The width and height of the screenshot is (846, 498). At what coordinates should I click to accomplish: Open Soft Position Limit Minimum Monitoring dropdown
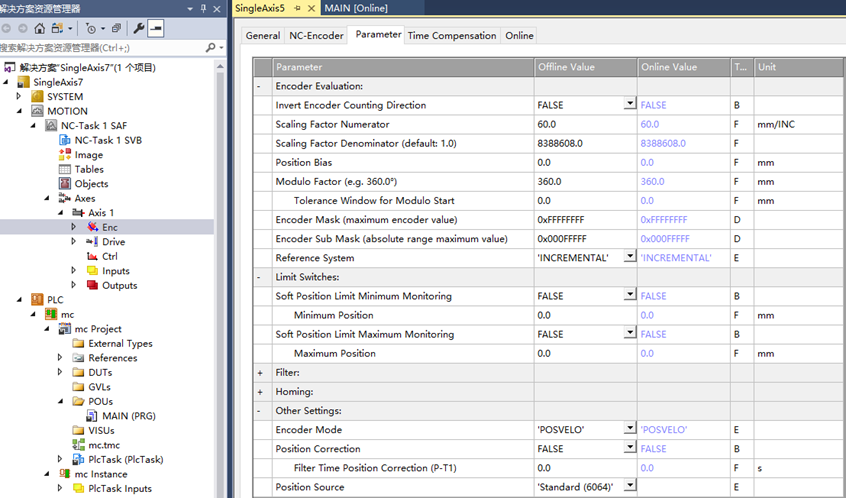click(x=630, y=294)
